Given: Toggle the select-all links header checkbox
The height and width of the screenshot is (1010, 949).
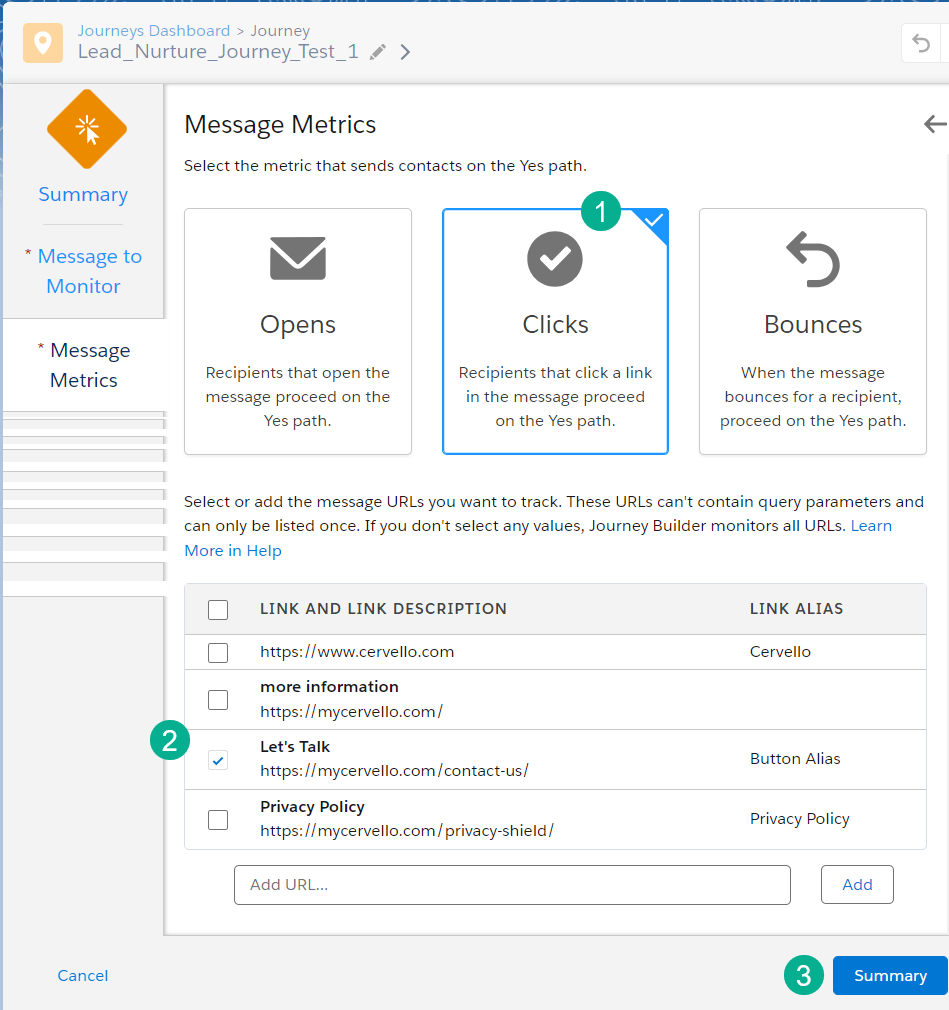Looking at the screenshot, I should pyautogui.click(x=218, y=609).
